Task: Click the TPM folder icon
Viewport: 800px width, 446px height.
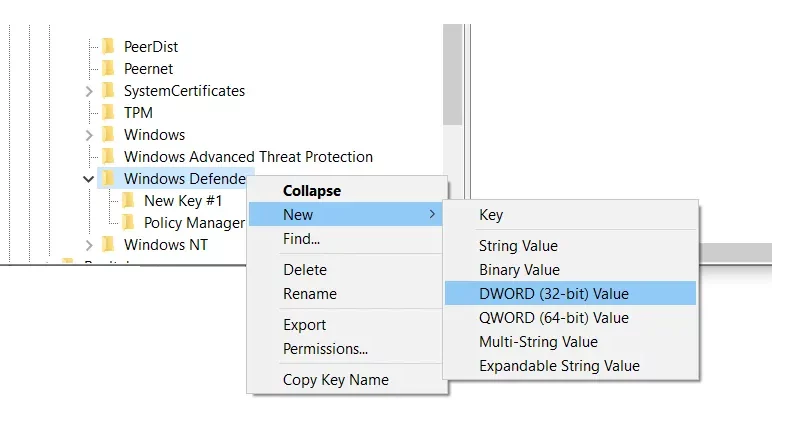Action: click(x=108, y=112)
